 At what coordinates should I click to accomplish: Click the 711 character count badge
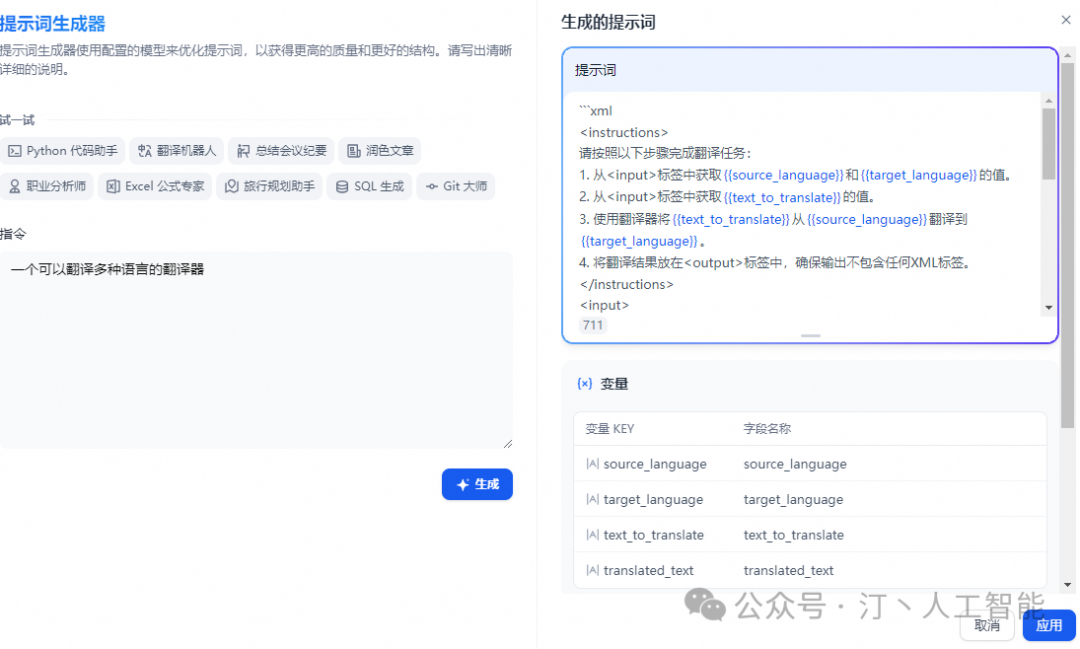coord(592,325)
